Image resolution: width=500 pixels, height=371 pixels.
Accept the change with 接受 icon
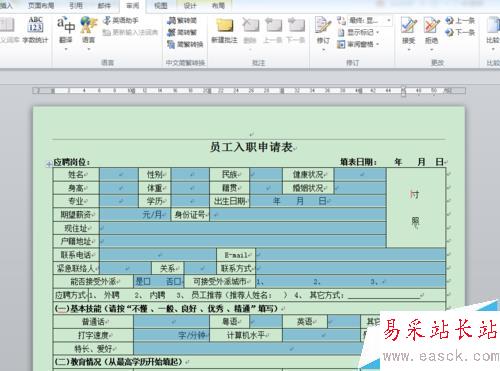tap(409, 26)
